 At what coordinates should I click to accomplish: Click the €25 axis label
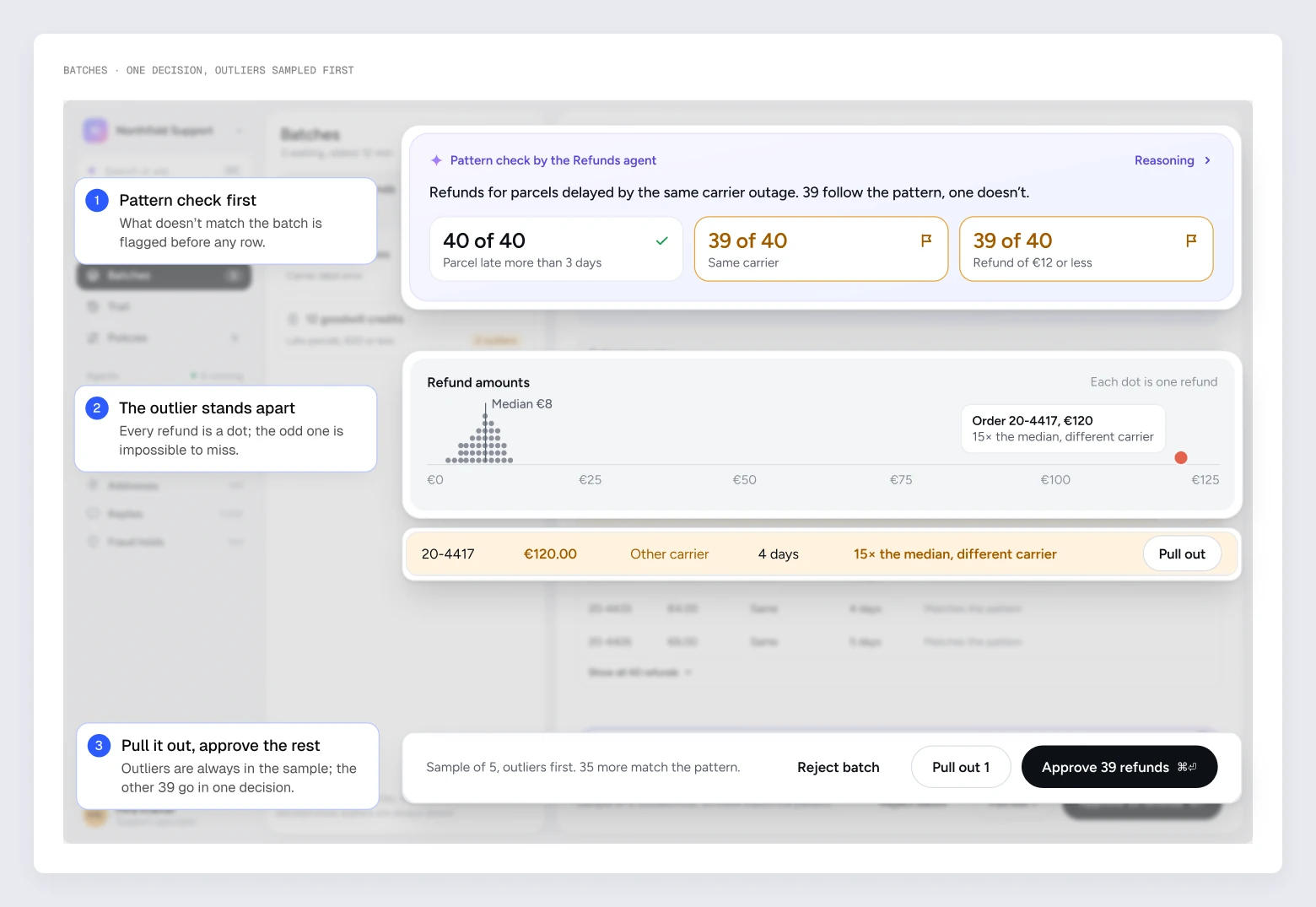point(590,480)
